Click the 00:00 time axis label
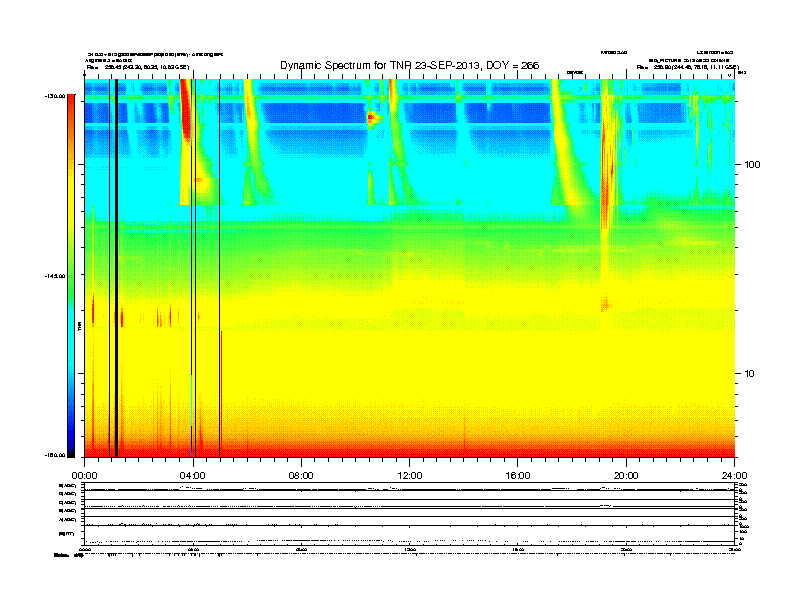The height and width of the screenshot is (612, 792). pos(84,476)
